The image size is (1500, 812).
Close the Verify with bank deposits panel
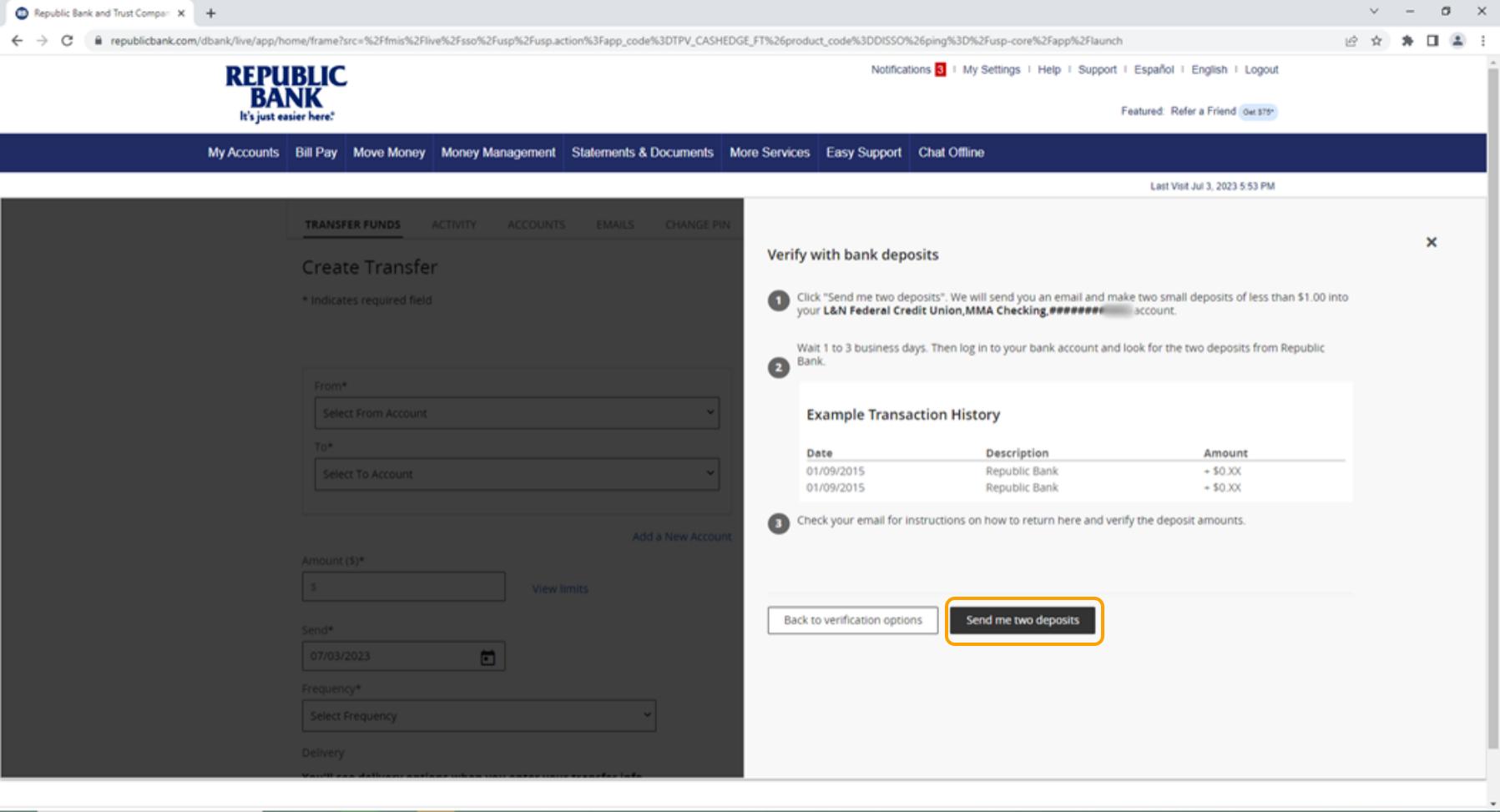[1432, 242]
